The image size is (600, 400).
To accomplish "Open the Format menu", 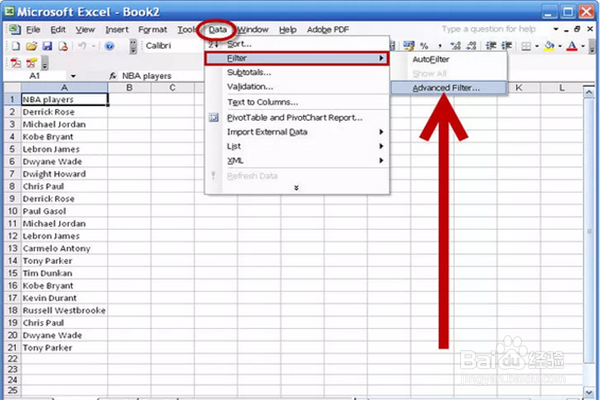I will (x=153, y=29).
